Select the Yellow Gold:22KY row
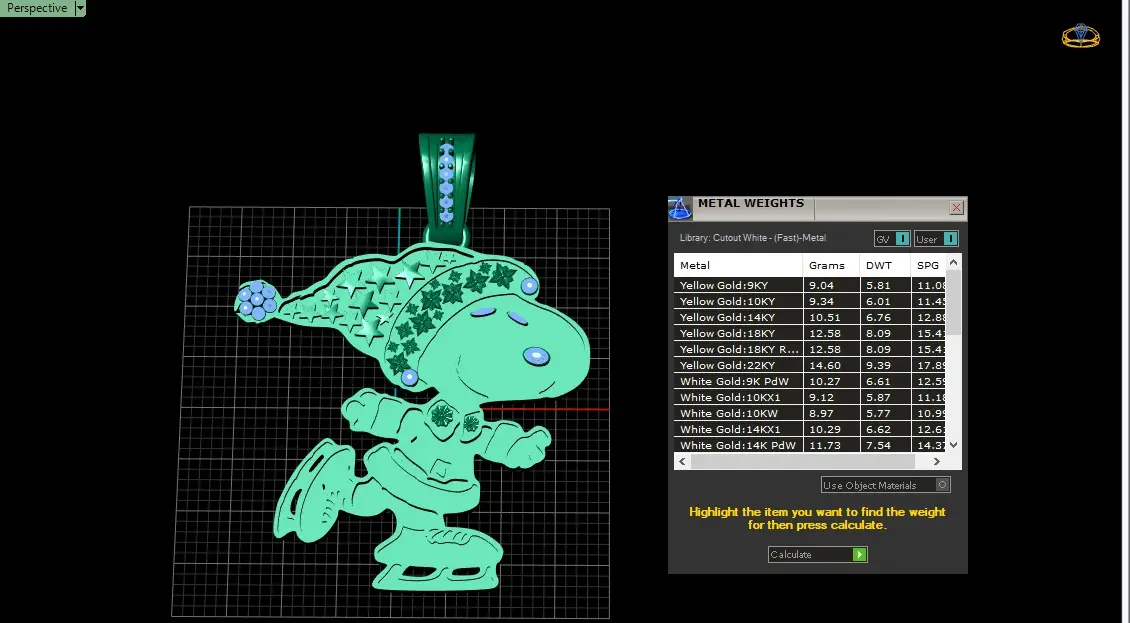 click(x=809, y=366)
